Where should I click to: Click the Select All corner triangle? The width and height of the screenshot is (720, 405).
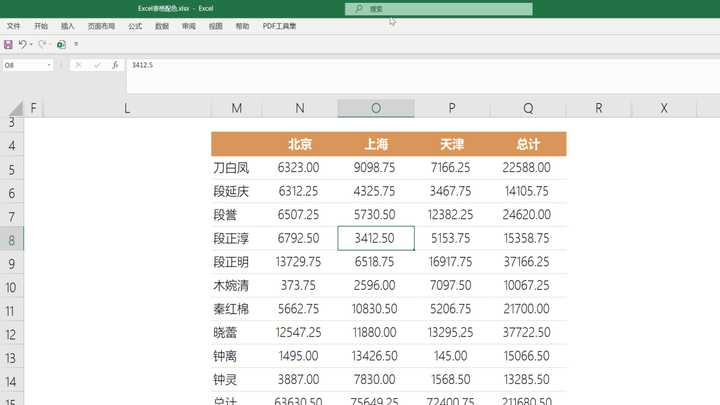pyautogui.click(x=16, y=108)
